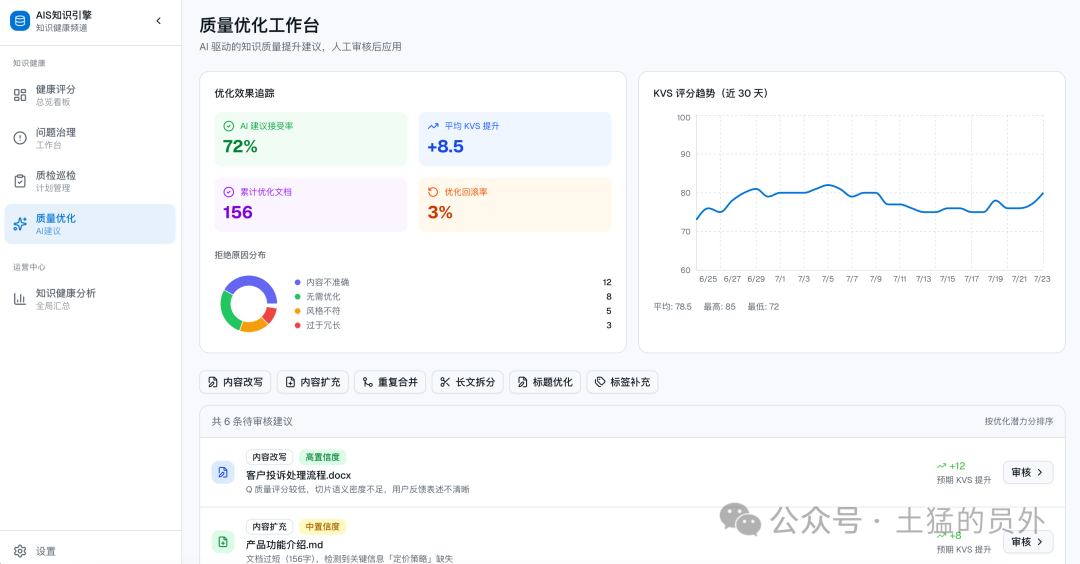Click the 标签补充 filter's tag icon
The image size is (1080, 564).
point(600,382)
